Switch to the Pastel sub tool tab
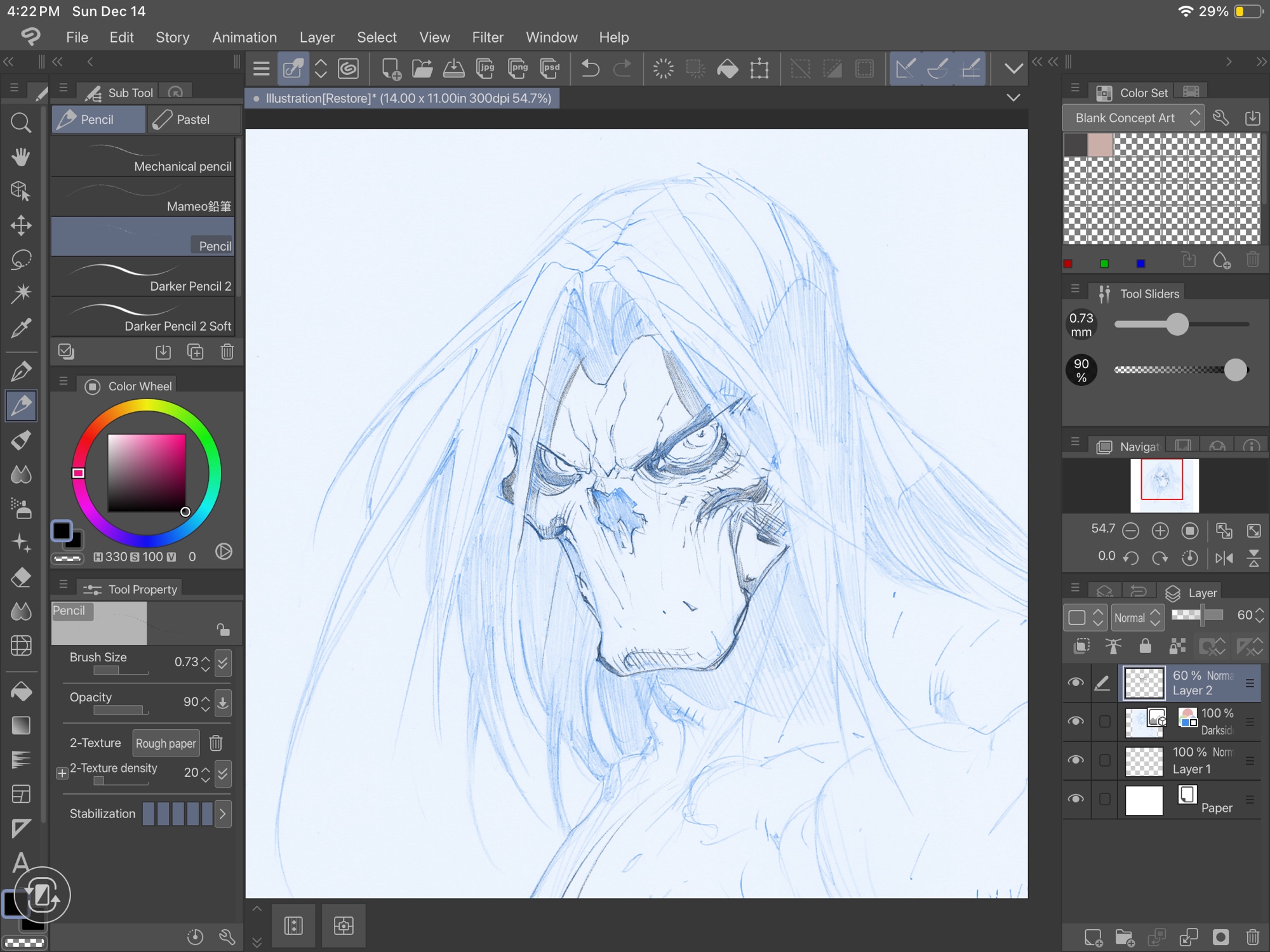 [192, 119]
